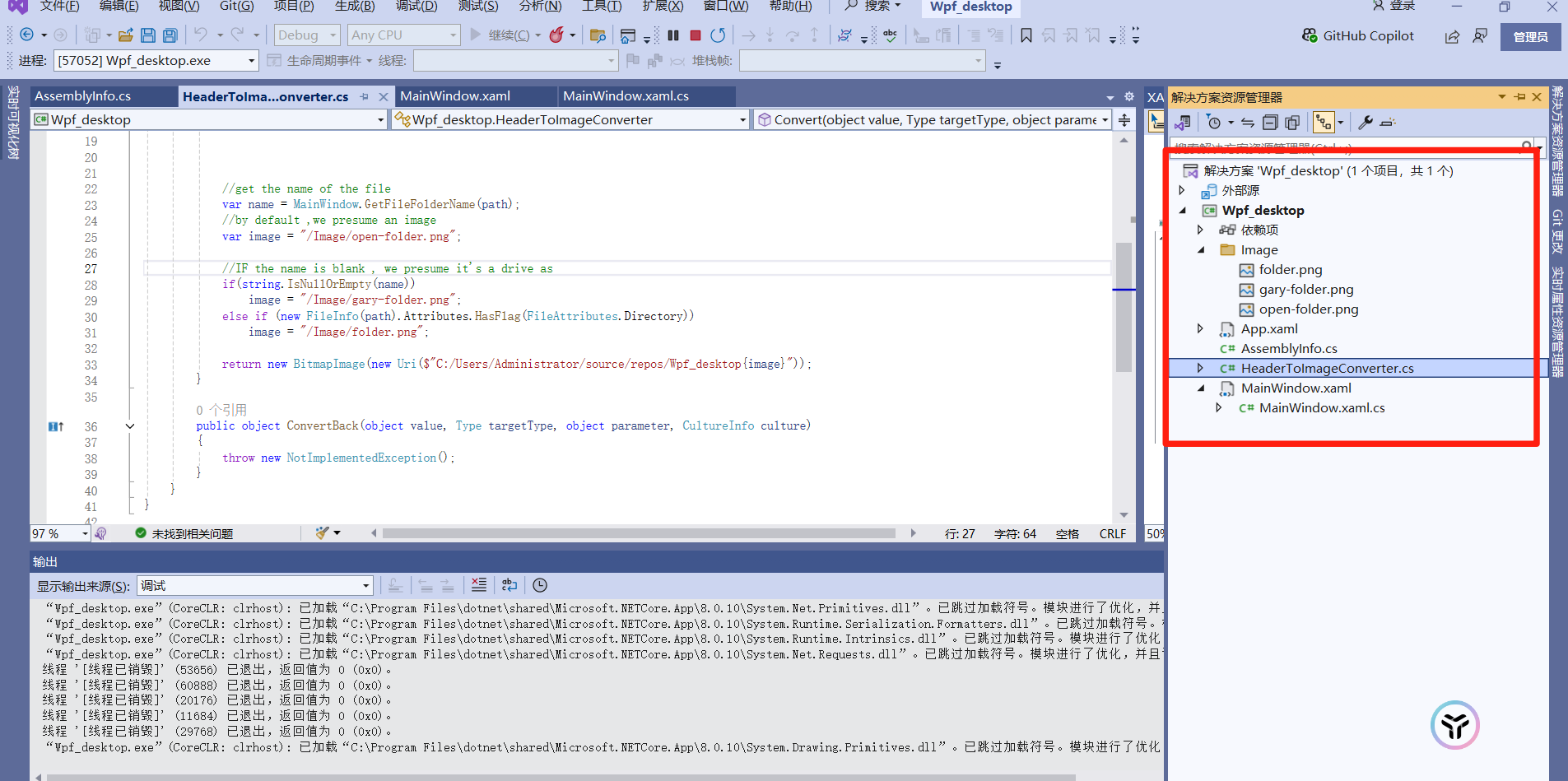Switch to the MainWindow.xaml tab

click(455, 96)
